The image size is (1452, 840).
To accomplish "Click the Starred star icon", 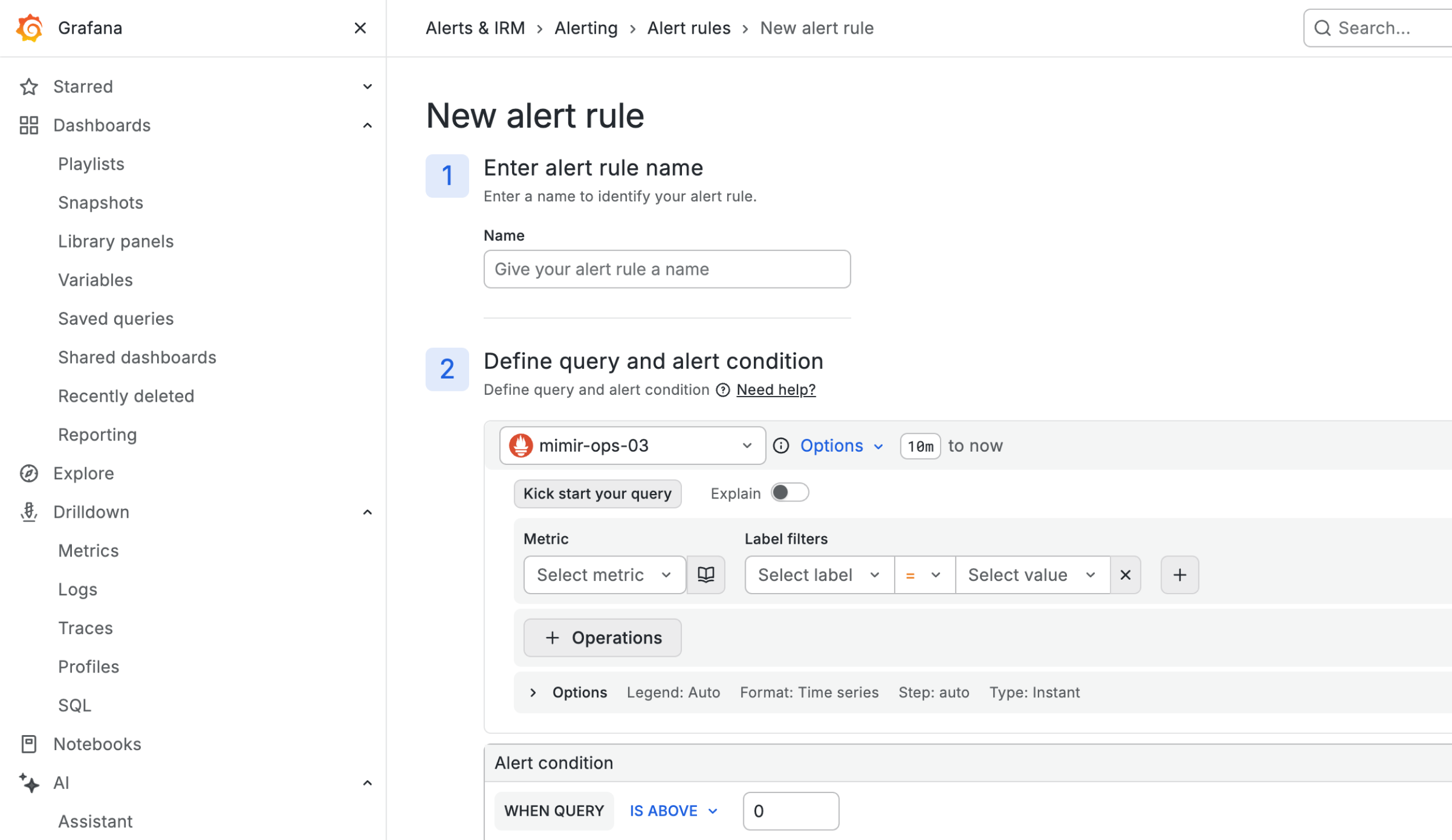I will [x=29, y=86].
